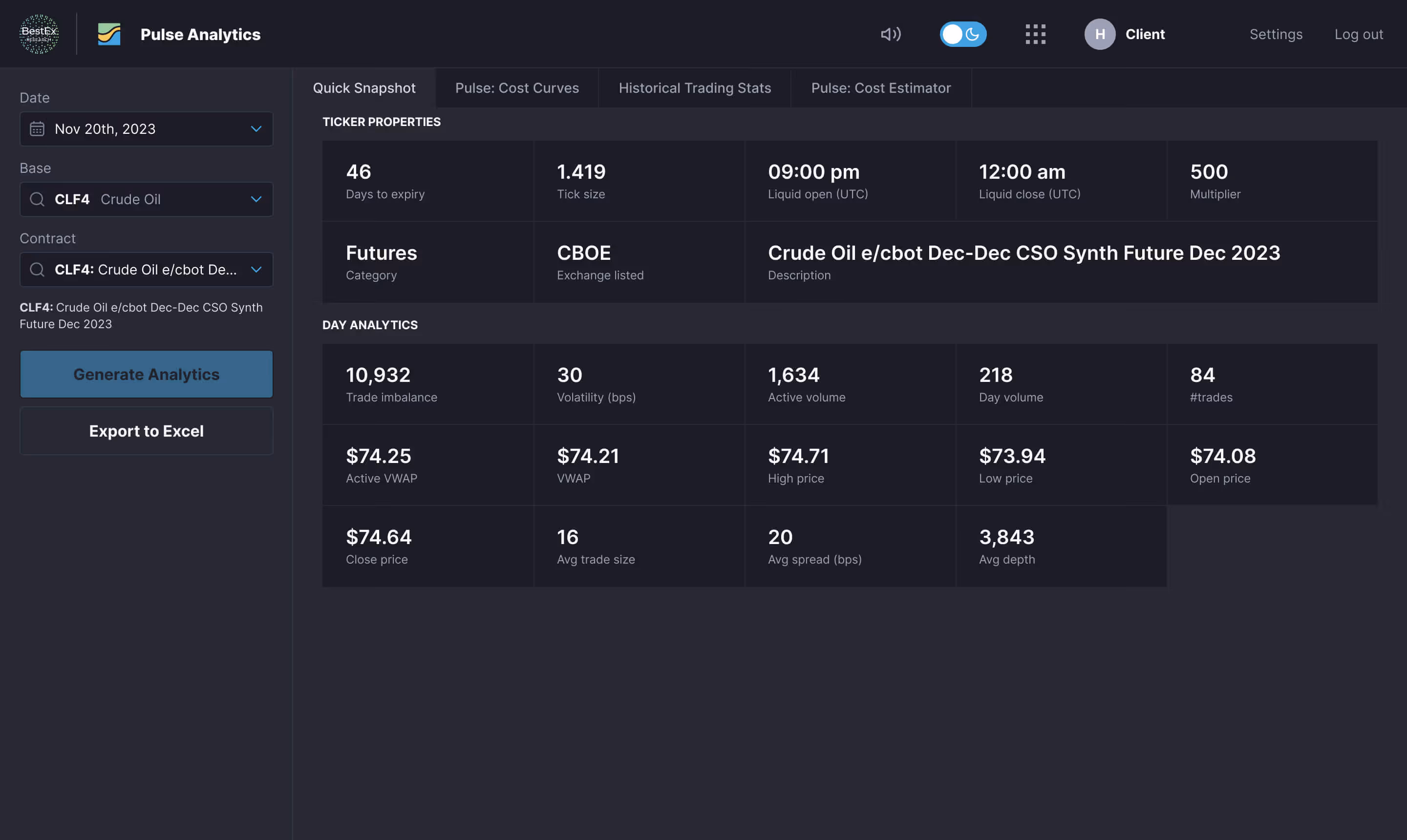The image size is (1407, 840).
Task: Click the Client avatar circle
Action: [1099, 34]
